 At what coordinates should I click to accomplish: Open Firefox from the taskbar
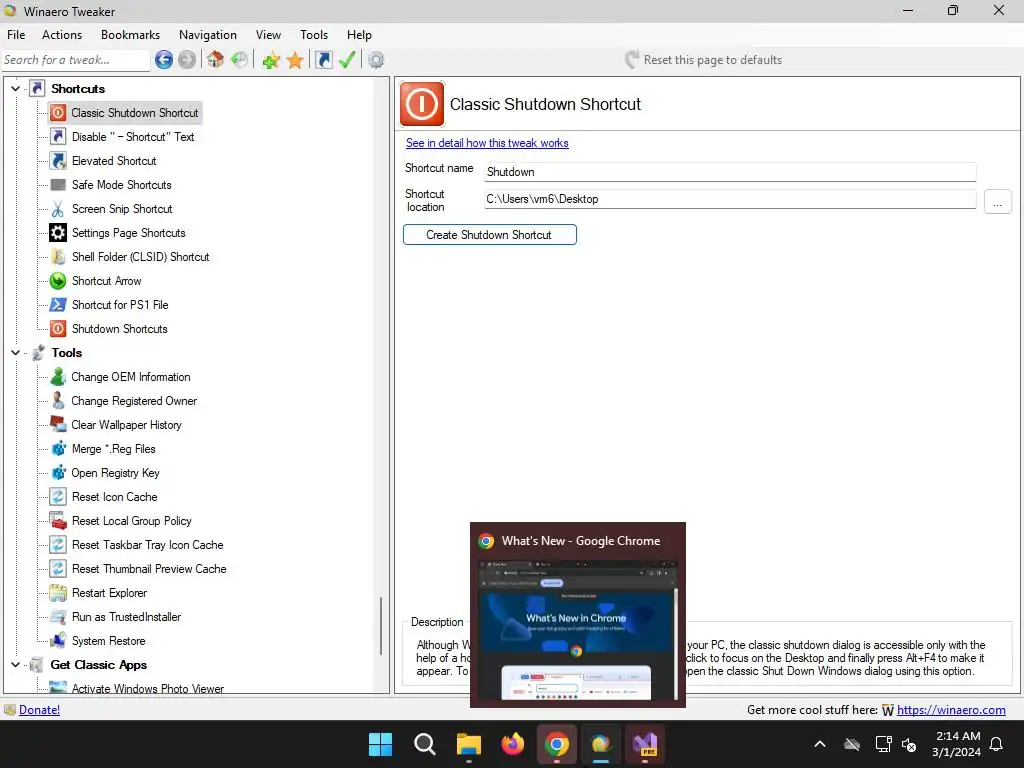point(513,744)
